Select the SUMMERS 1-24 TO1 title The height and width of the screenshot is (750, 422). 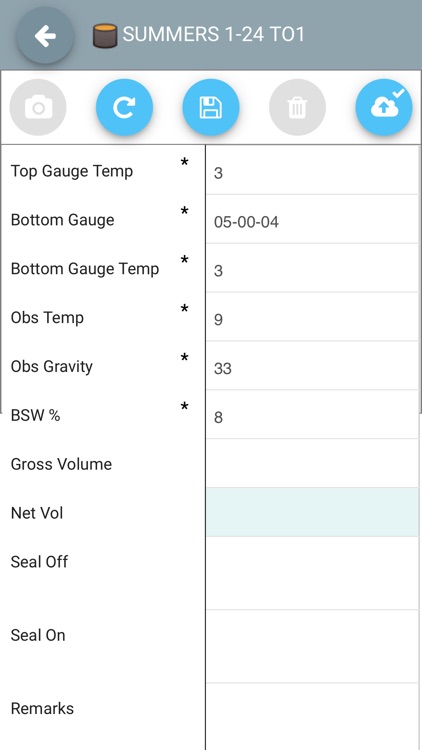(x=213, y=35)
